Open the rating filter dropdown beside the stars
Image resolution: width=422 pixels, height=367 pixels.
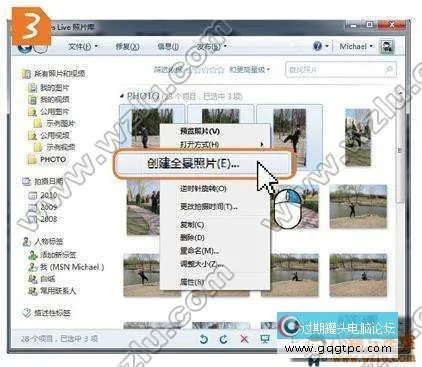pos(250,70)
